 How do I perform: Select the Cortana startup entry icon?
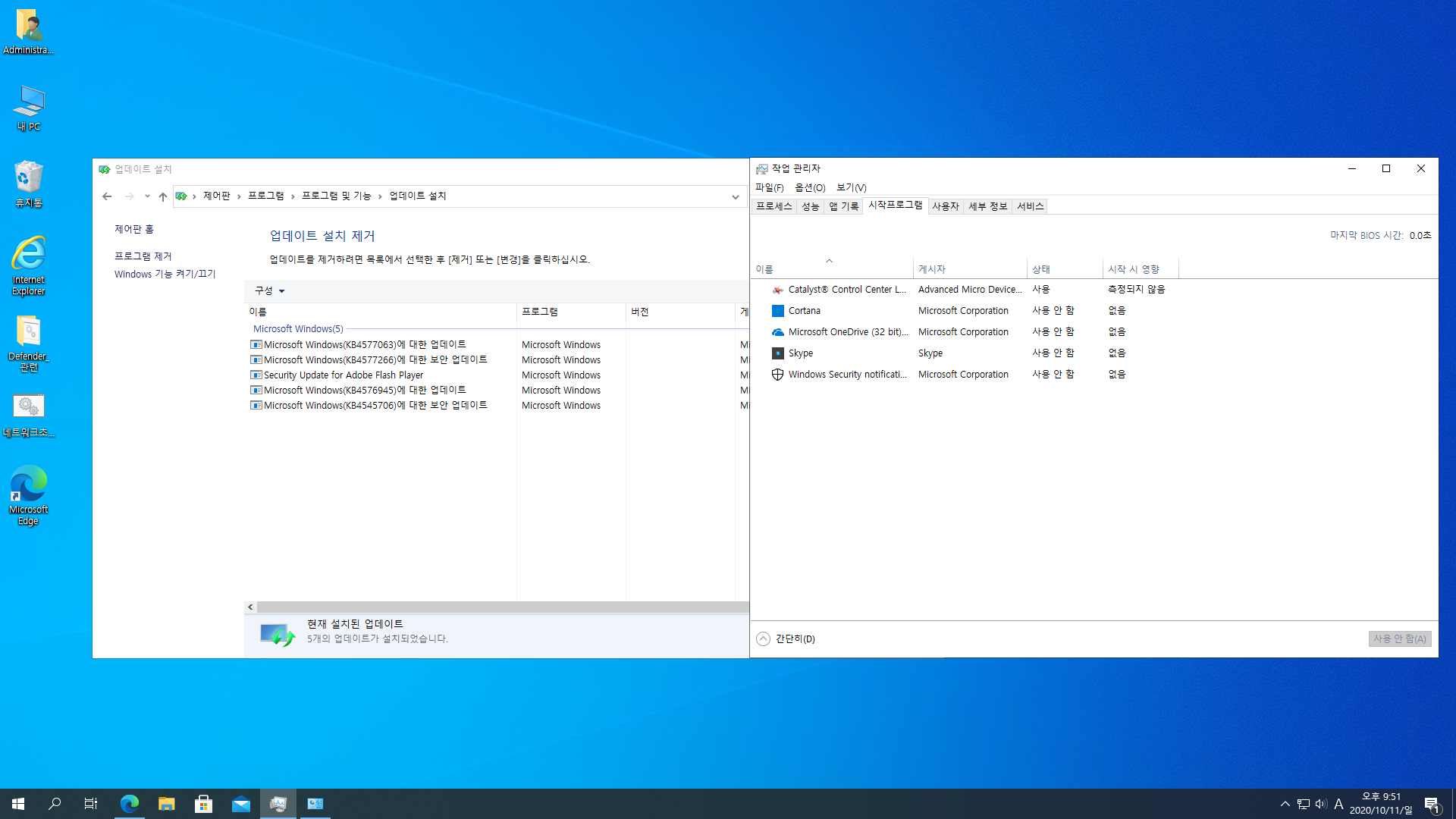tap(777, 311)
